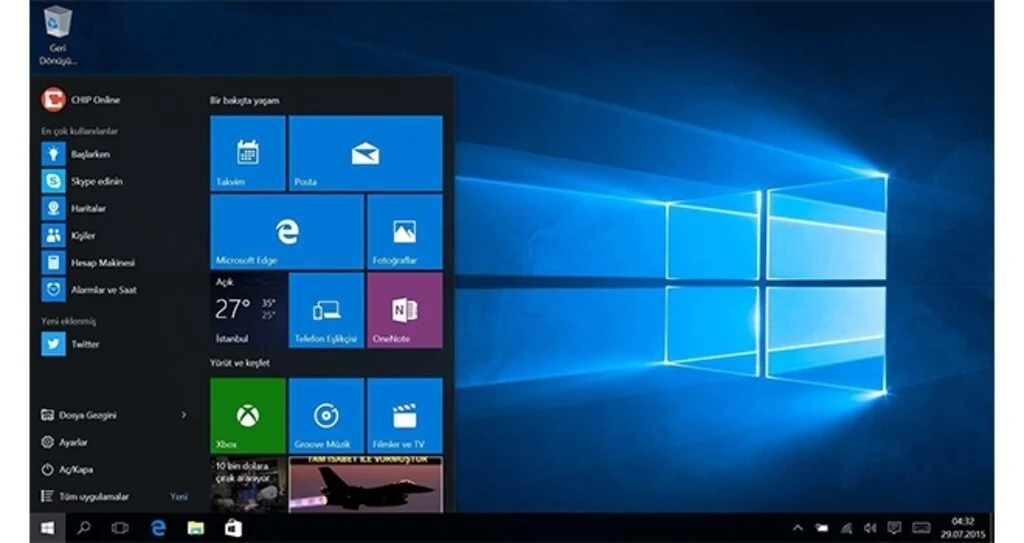
Task: Open Haritalar maps app
Action: (x=74, y=208)
